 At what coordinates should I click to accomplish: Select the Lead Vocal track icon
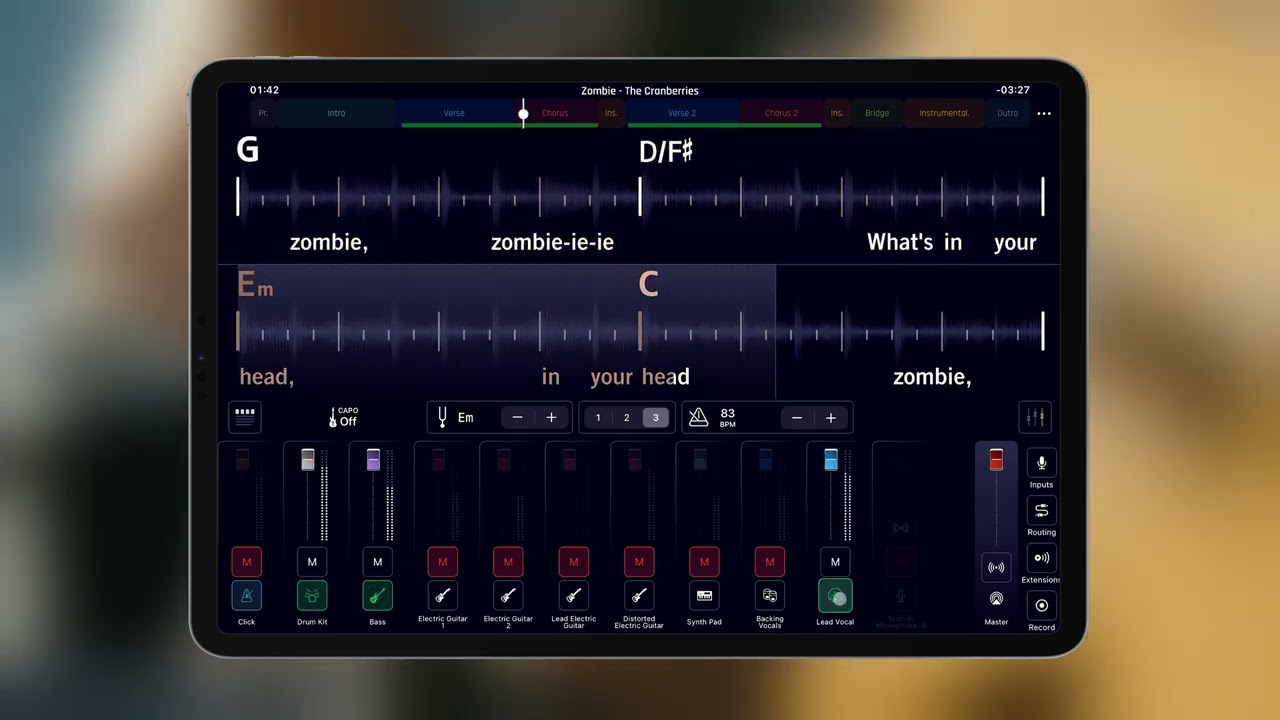pyautogui.click(x=835, y=596)
